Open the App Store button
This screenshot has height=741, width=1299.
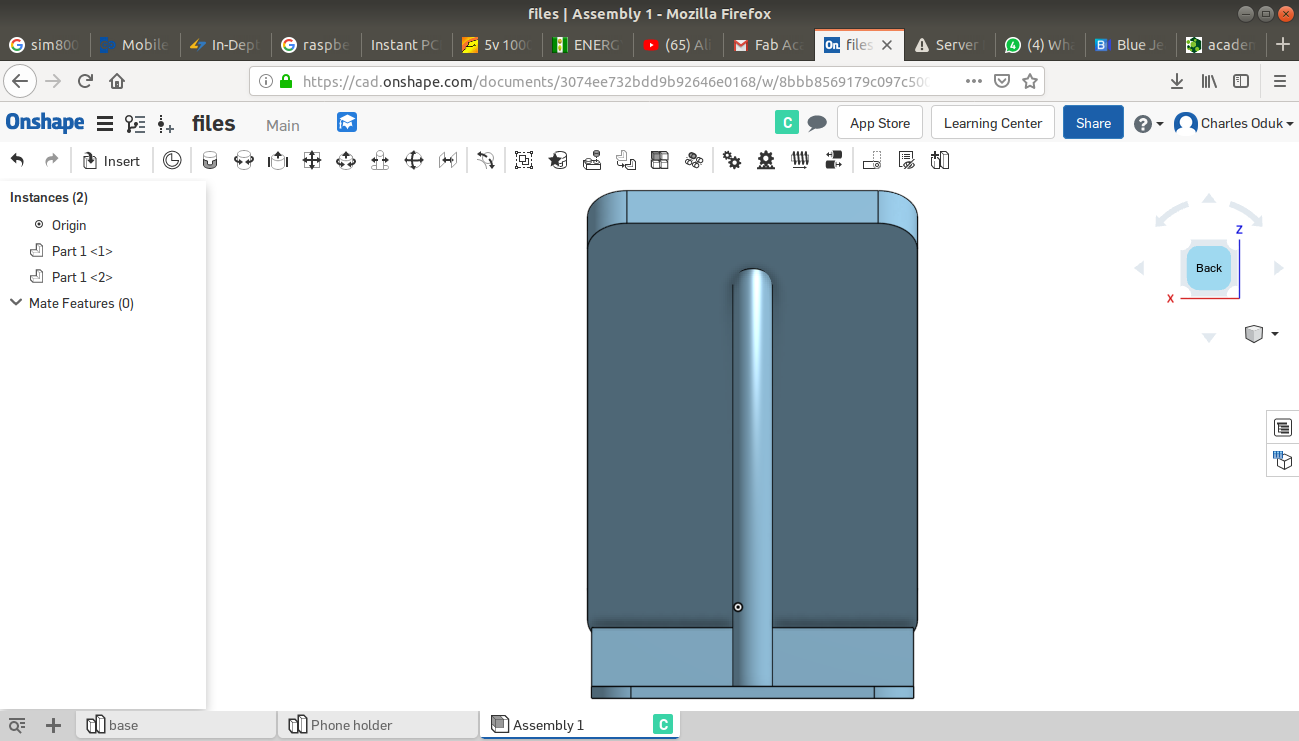(879, 123)
